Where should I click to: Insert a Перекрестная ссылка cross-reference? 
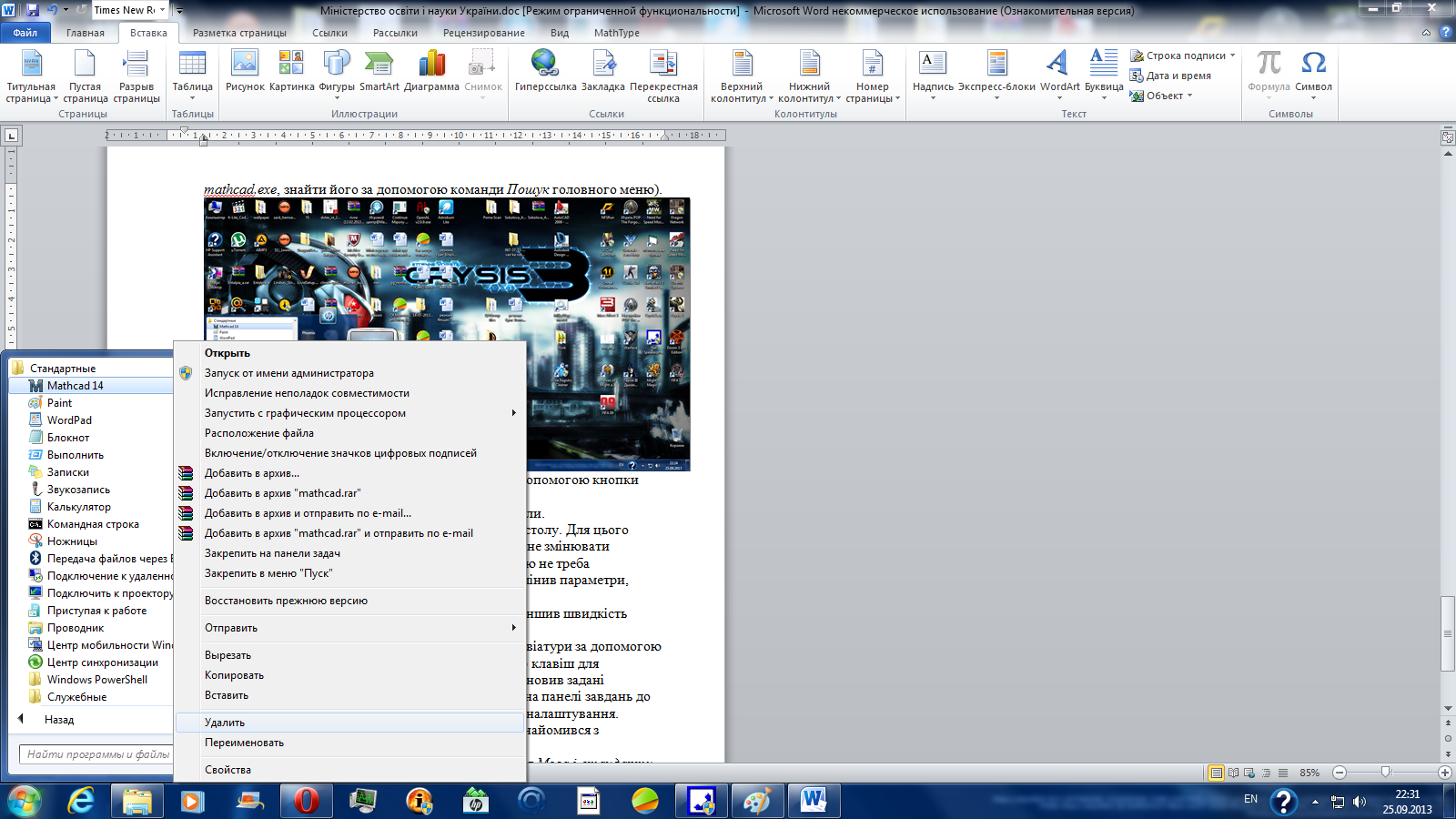663,76
